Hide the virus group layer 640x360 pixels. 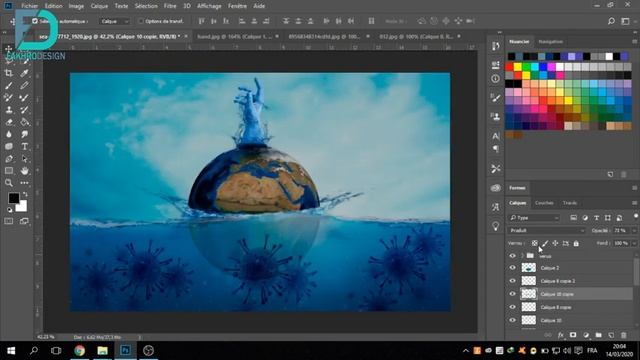tap(512, 256)
